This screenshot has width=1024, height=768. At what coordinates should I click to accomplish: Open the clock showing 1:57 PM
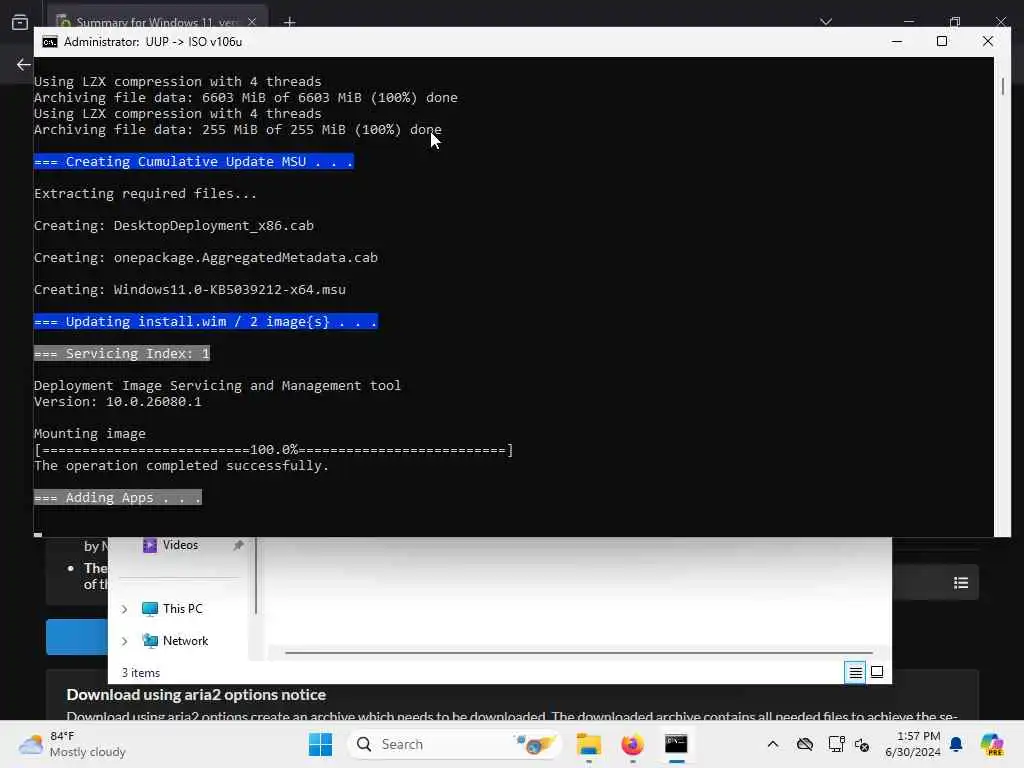tap(913, 744)
